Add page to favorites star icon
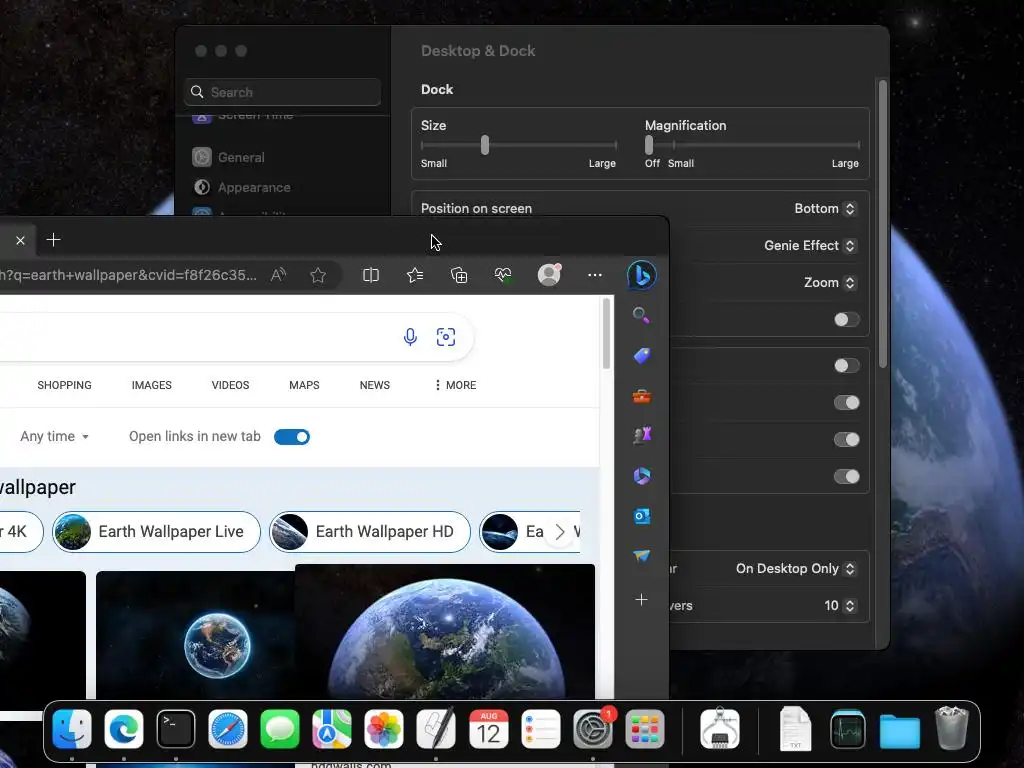Screen dimensions: 1024x768 [x=318, y=275]
